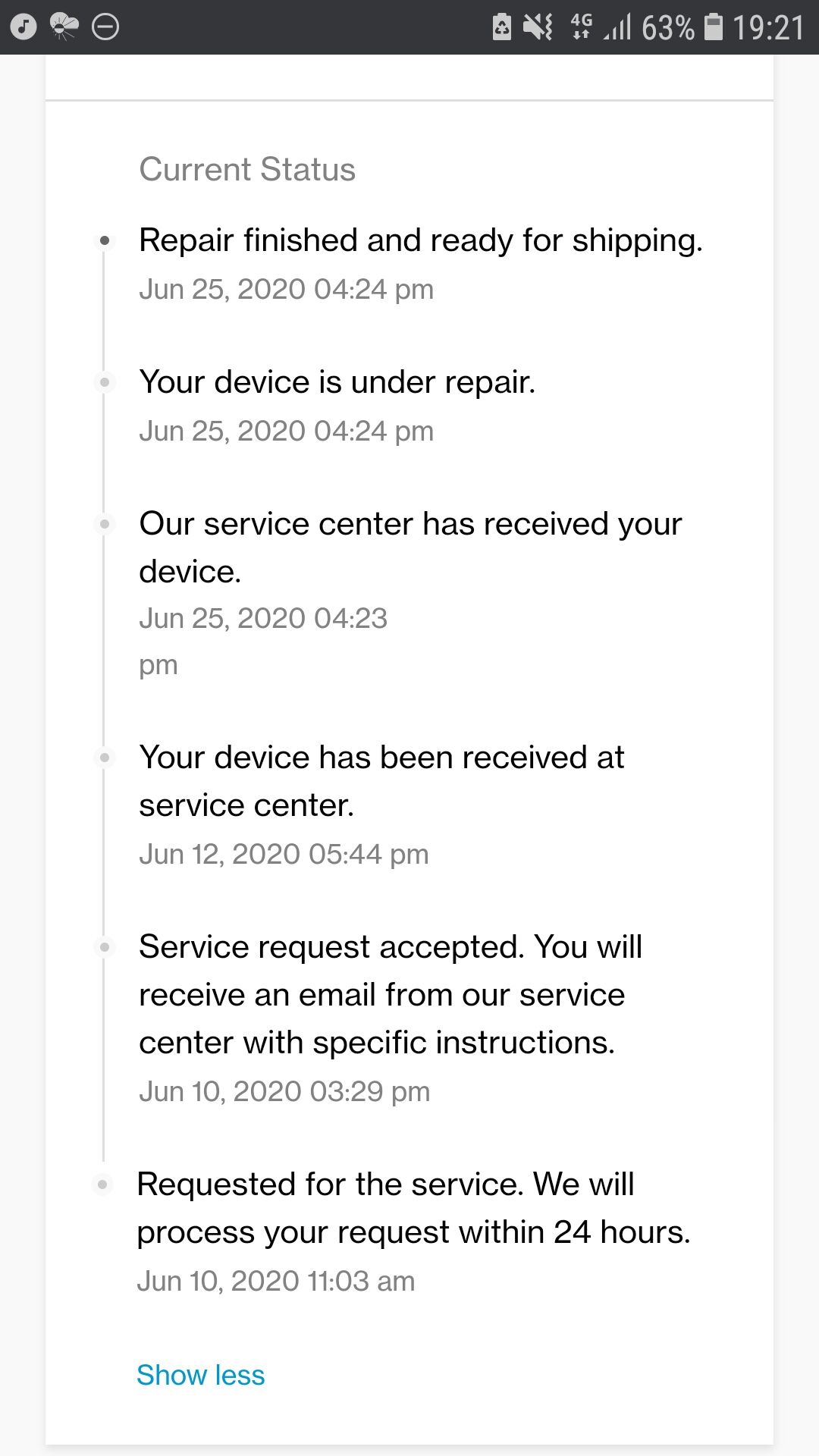Tap the signal strength bars
Screen dimensions: 819x1456
(618, 27)
